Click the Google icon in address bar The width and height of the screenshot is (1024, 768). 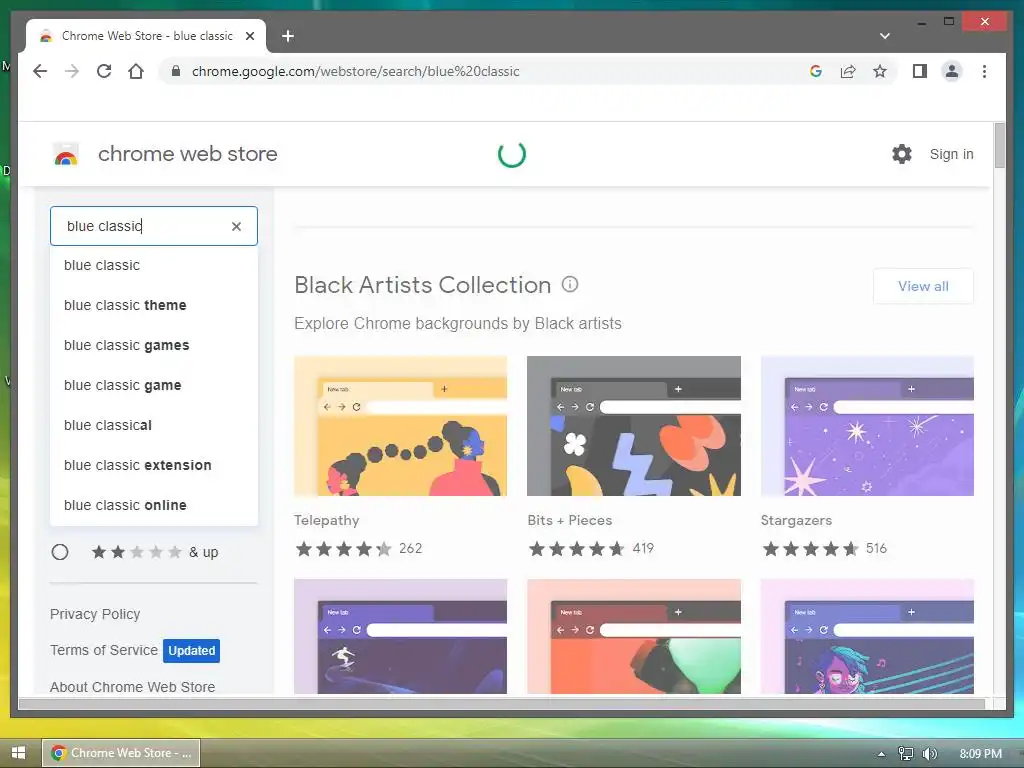816,71
